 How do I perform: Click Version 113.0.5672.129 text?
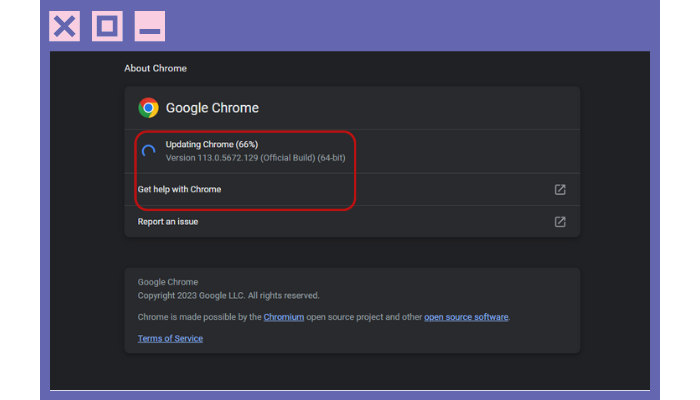point(255,158)
